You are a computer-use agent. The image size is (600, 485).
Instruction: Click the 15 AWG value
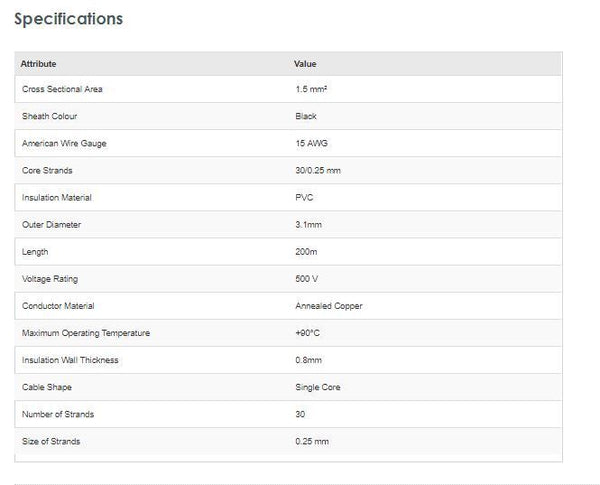point(311,144)
